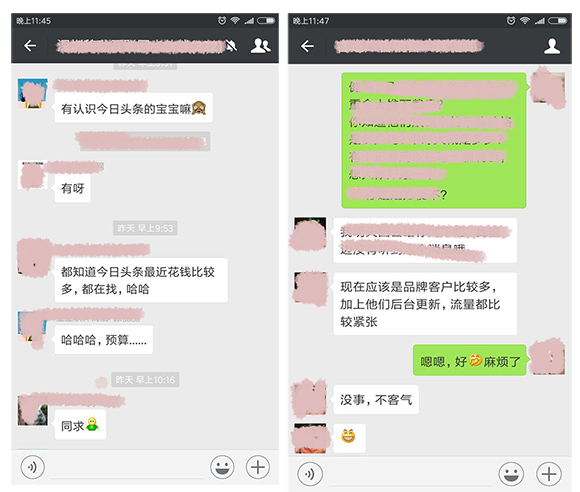Open emoji picker in left chat
Screen dimensions: 580x492
tap(222, 467)
